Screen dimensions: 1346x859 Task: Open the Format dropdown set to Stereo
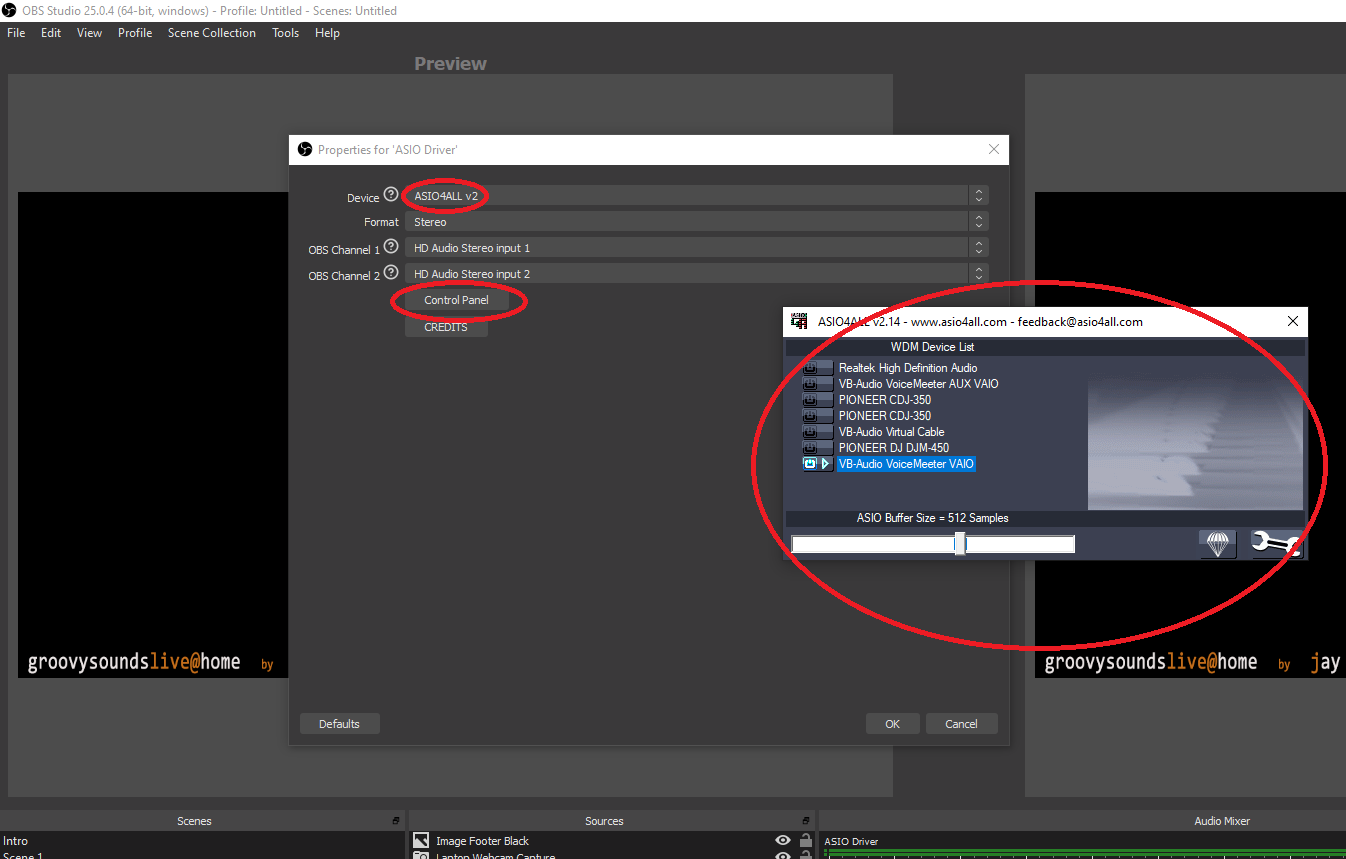(698, 222)
